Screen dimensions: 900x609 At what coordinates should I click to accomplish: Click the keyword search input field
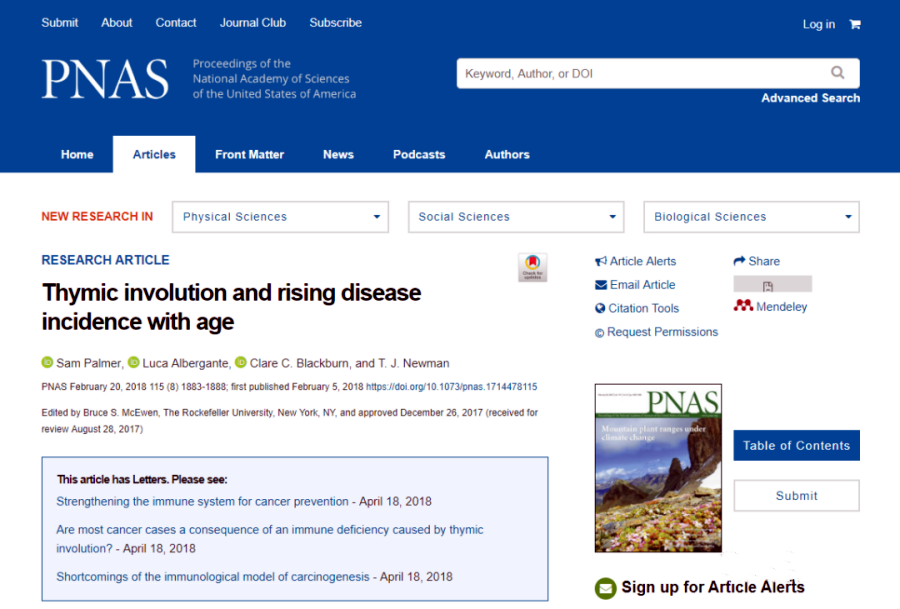640,73
